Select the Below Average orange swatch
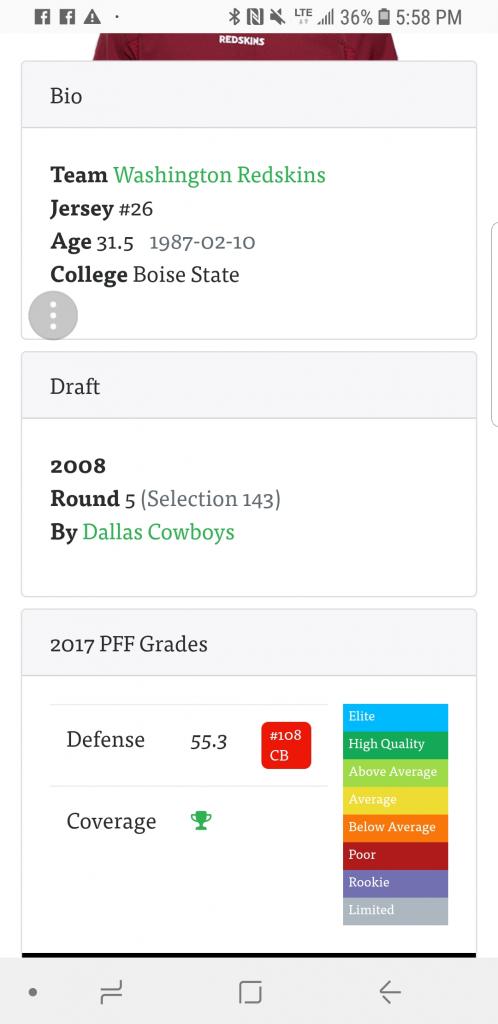498x1024 pixels. click(x=396, y=827)
